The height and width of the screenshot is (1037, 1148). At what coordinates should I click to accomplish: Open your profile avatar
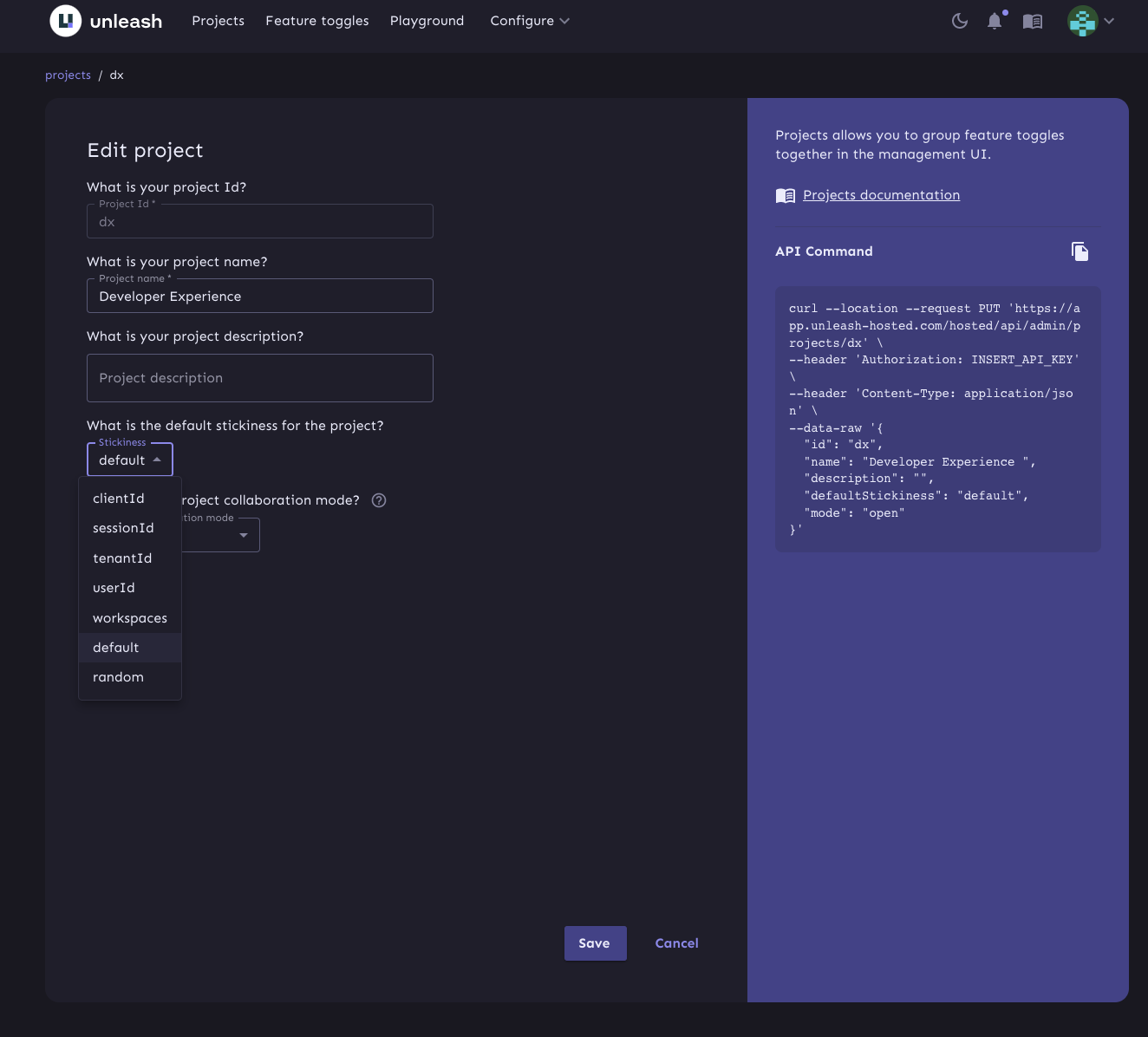click(x=1081, y=20)
